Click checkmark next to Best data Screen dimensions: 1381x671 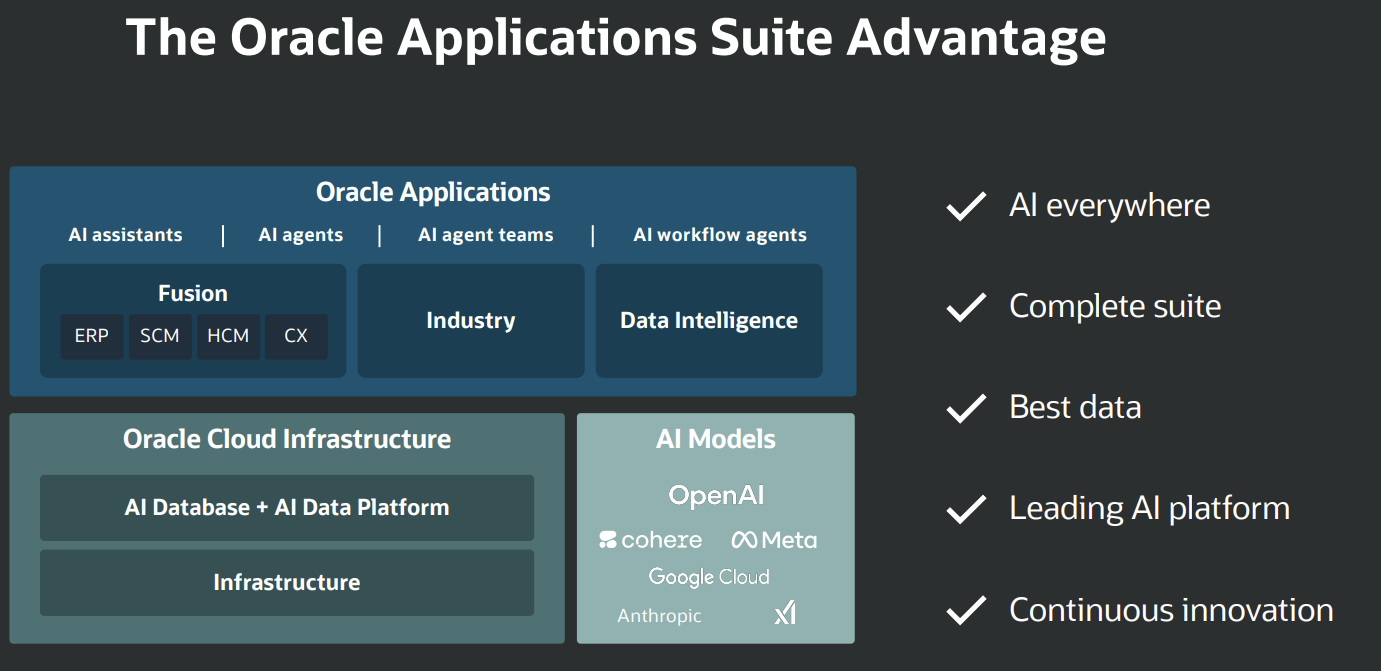pos(966,408)
